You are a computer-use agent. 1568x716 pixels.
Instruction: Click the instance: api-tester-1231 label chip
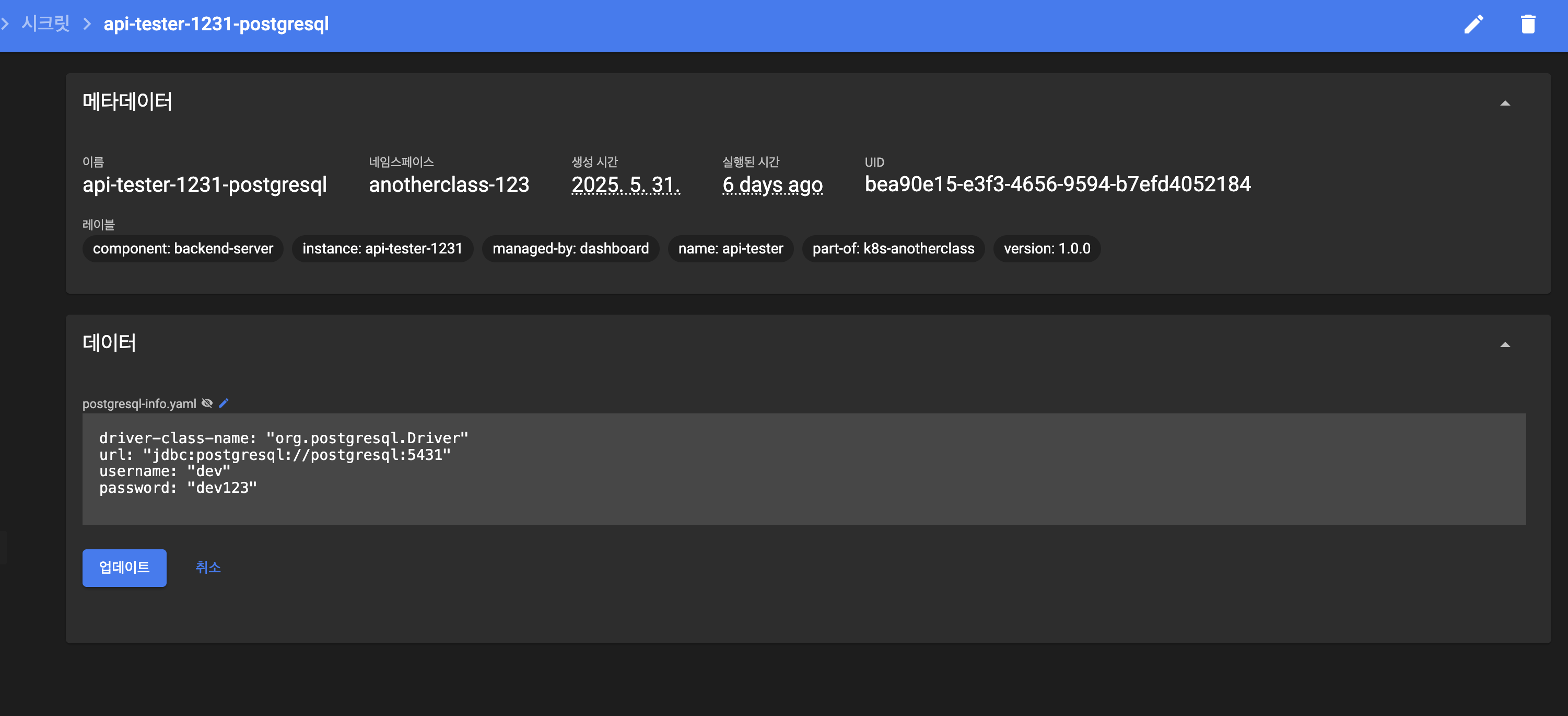(382, 248)
